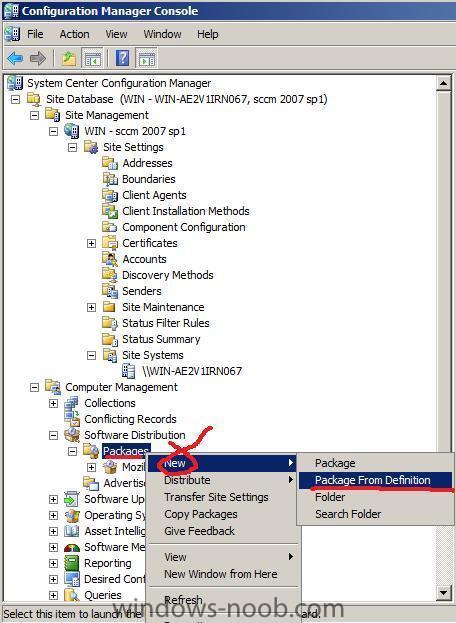Choose Package in the New submenu

pos(375,463)
